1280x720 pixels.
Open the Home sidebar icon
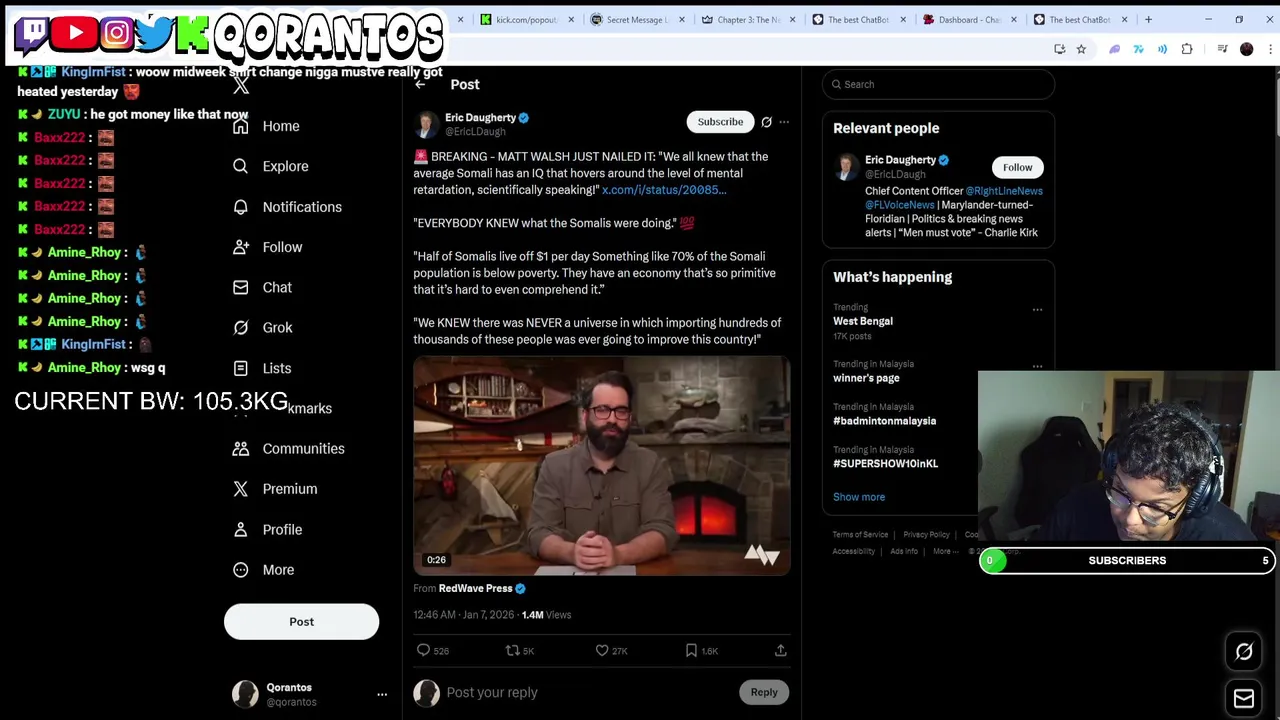240,126
